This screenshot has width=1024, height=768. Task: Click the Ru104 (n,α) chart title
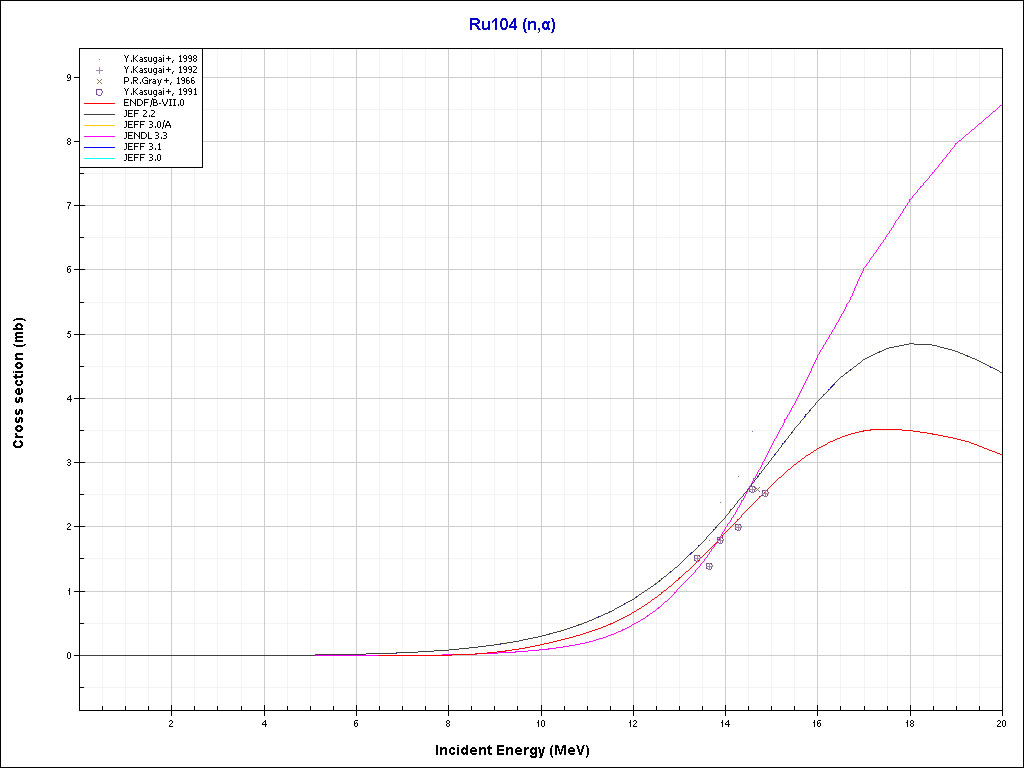(x=511, y=25)
